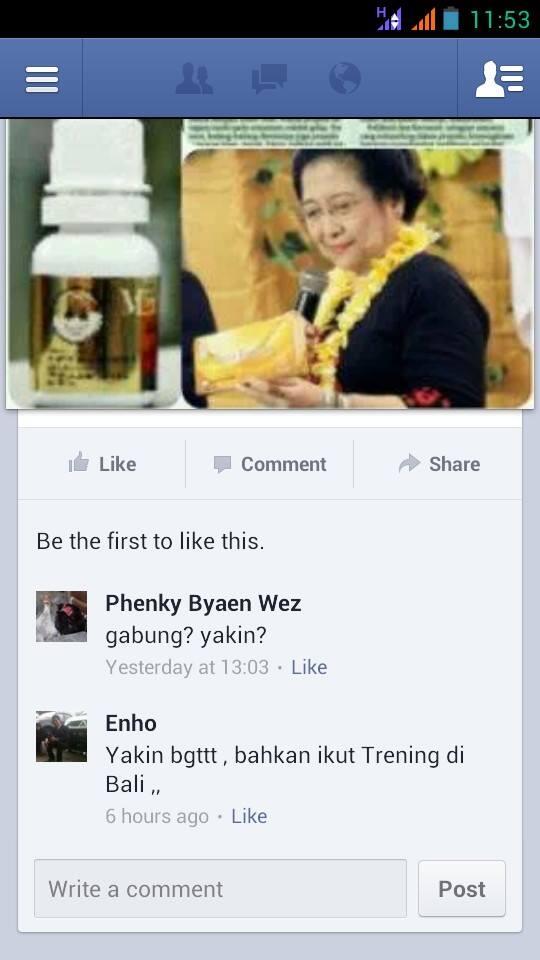This screenshot has height=960, width=540.
Task: Open the product bottle photo
Action: 93,263
